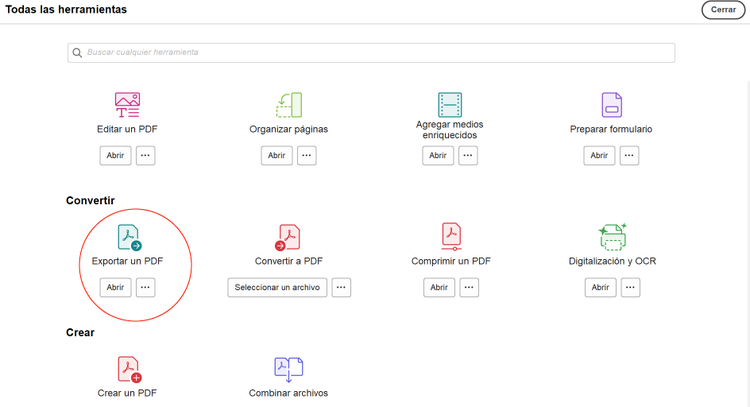Image resolution: width=750 pixels, height=407 pixels.
Task: Click the Organizar páginas label
Action: (288, 129)
